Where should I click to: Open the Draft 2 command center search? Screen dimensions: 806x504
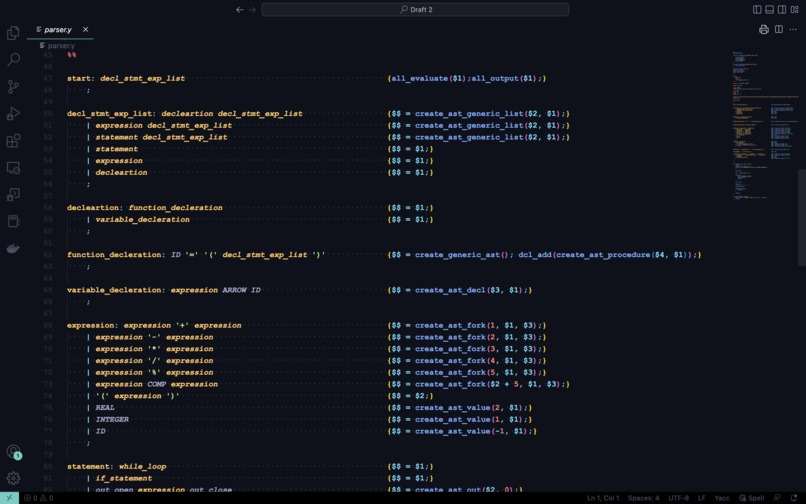point(415,9)
